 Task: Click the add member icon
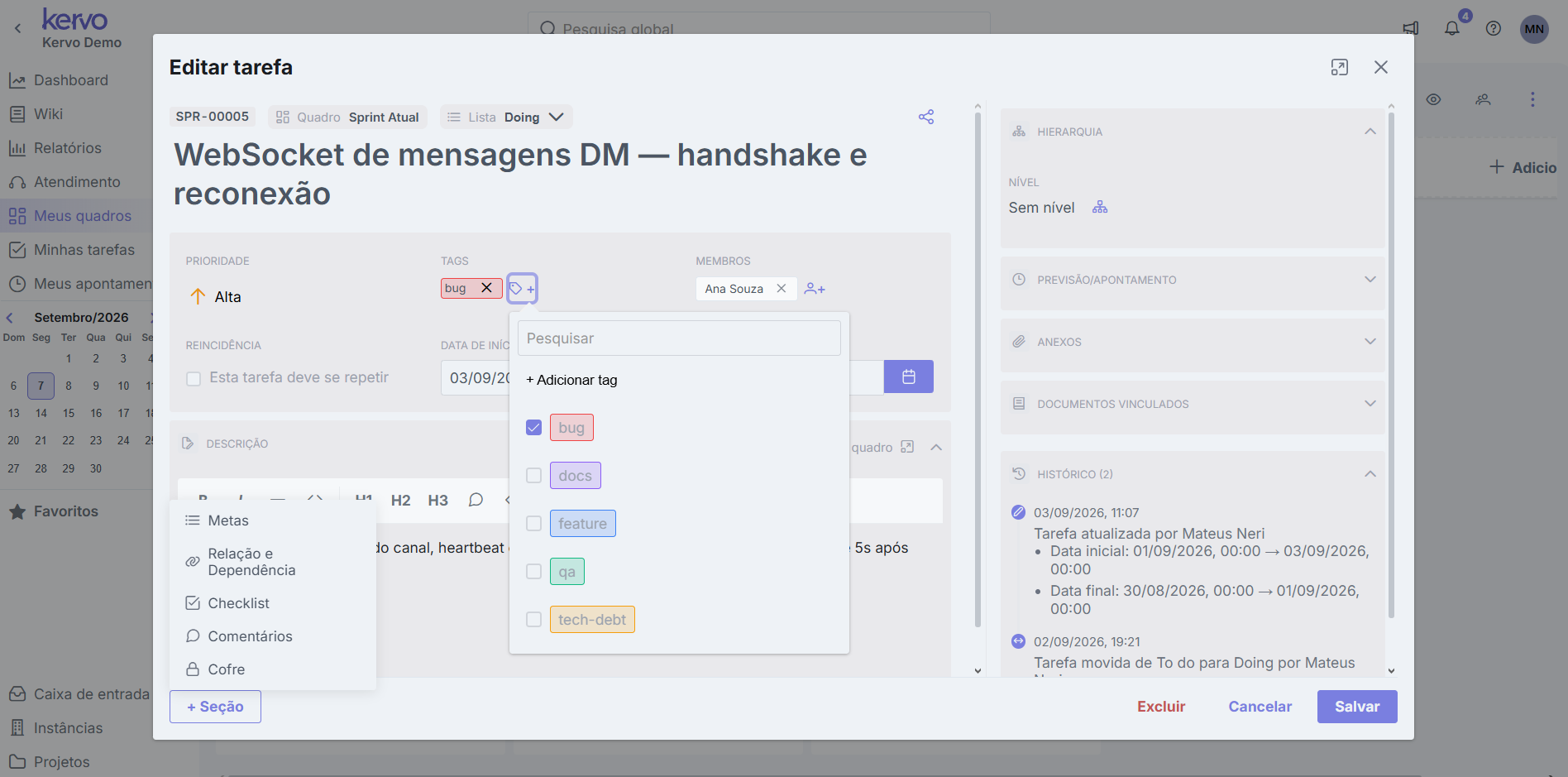[x=815, y=289]
